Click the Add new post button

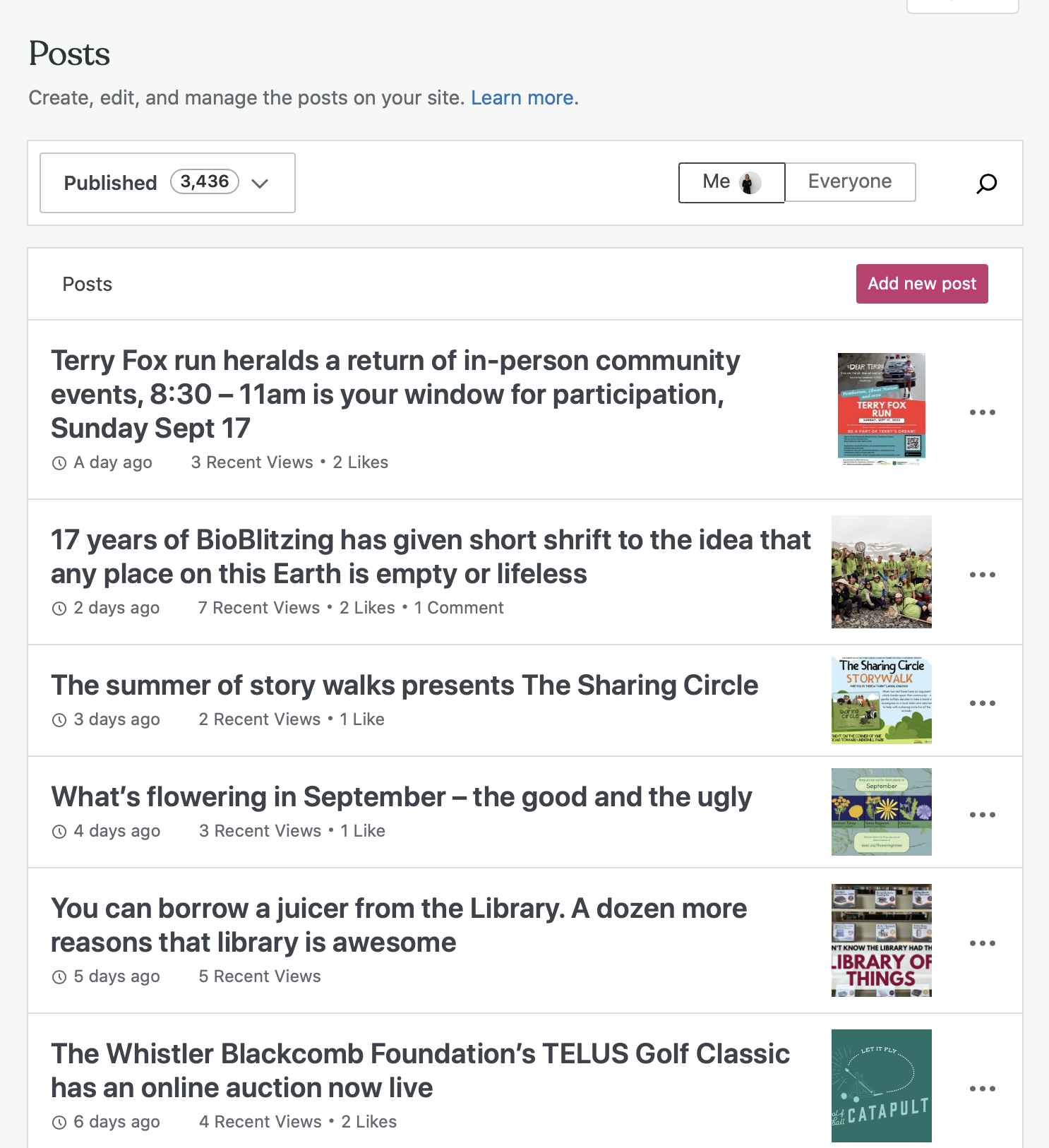921,284
